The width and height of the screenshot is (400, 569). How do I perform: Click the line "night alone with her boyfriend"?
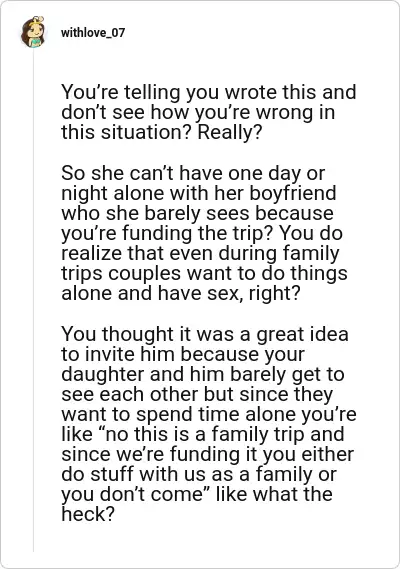199,193
